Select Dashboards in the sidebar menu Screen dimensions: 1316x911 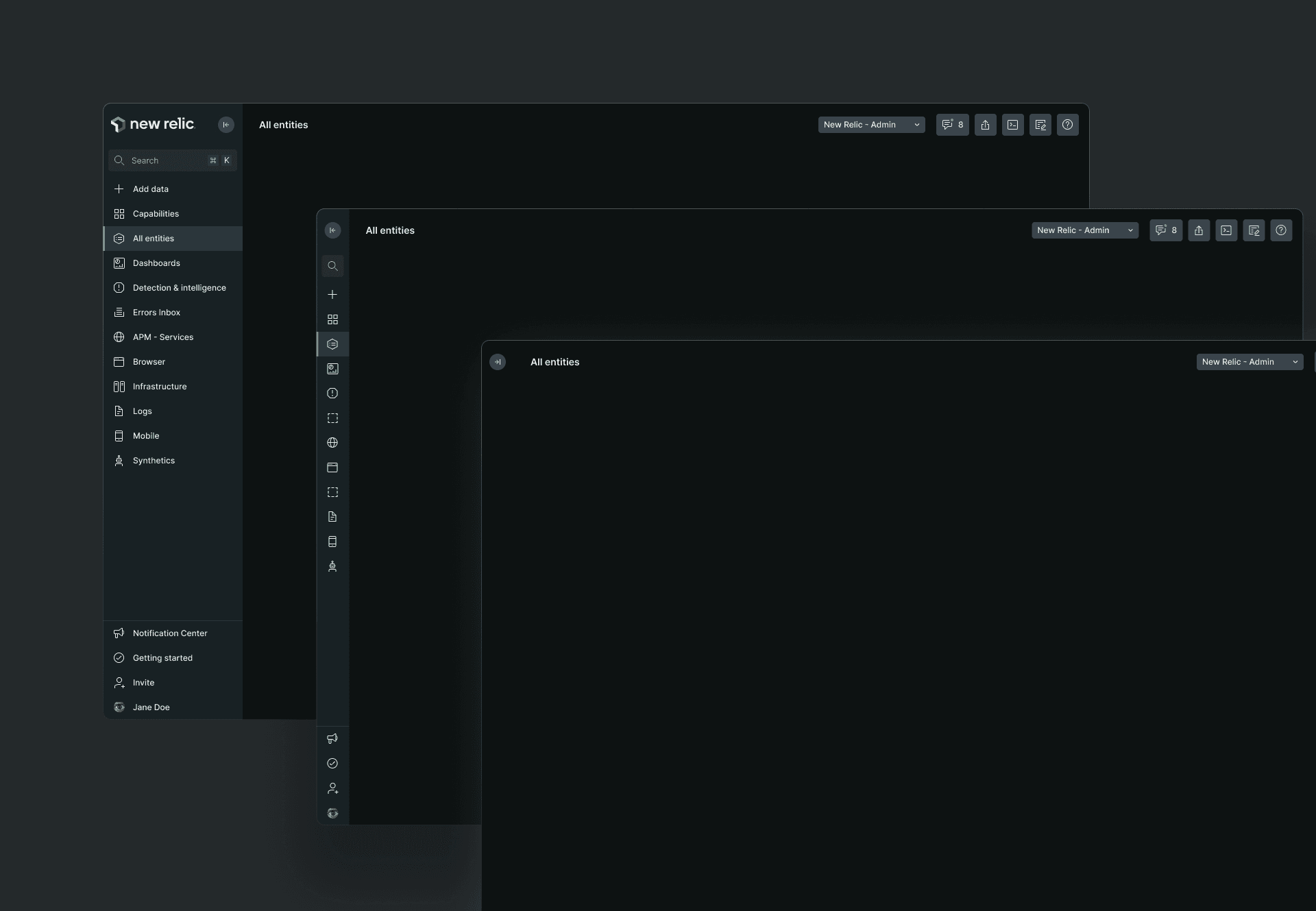point(156,263)
